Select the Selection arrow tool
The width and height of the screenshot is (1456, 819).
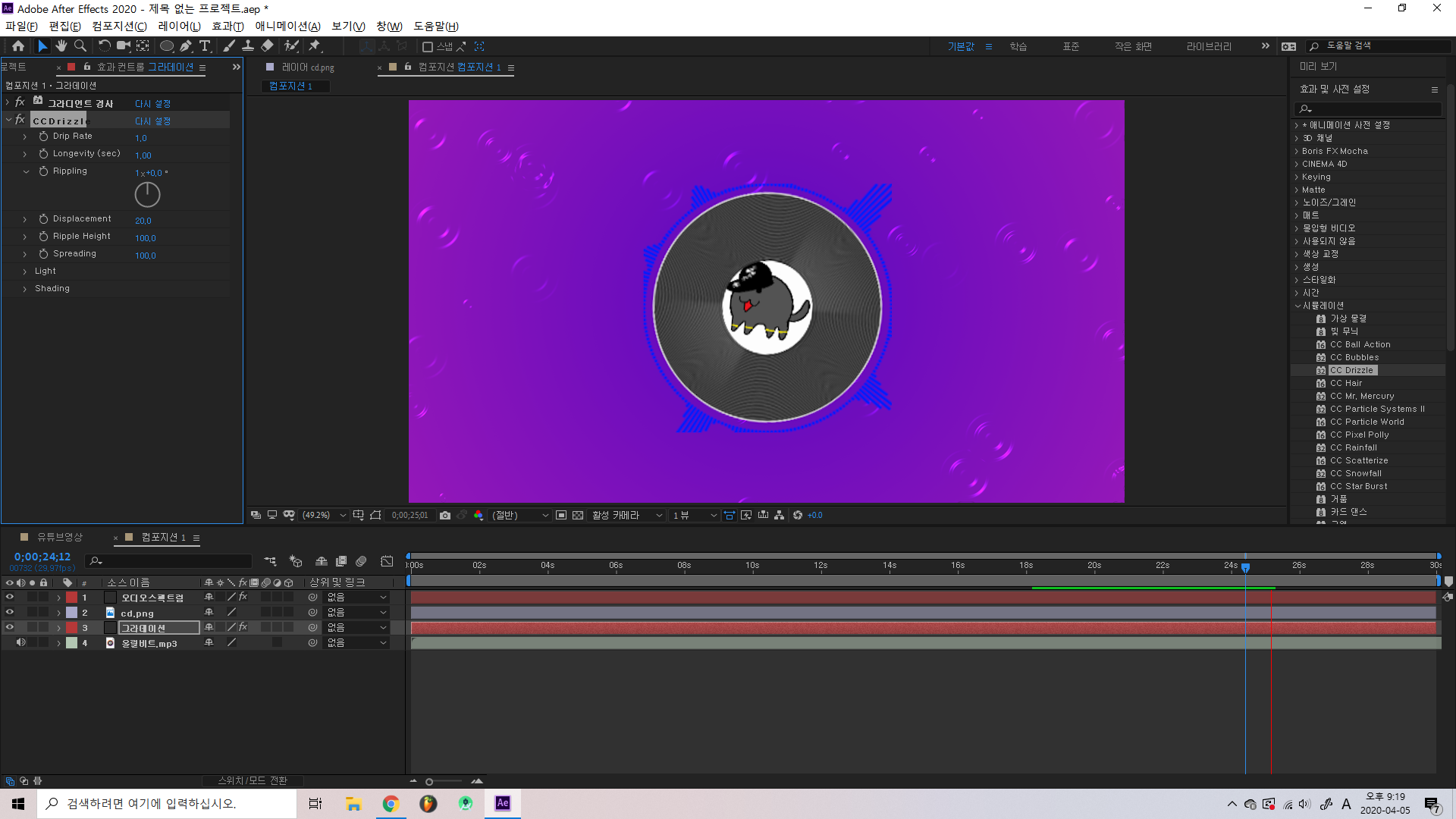[42, 46]
